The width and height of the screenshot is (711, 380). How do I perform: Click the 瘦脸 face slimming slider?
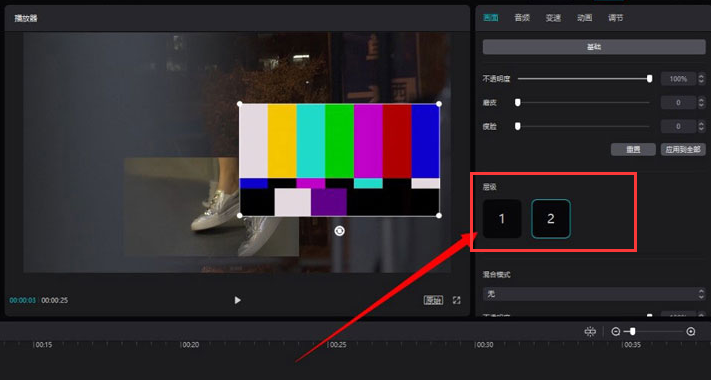pyautogui.click(x=584, y=126)
